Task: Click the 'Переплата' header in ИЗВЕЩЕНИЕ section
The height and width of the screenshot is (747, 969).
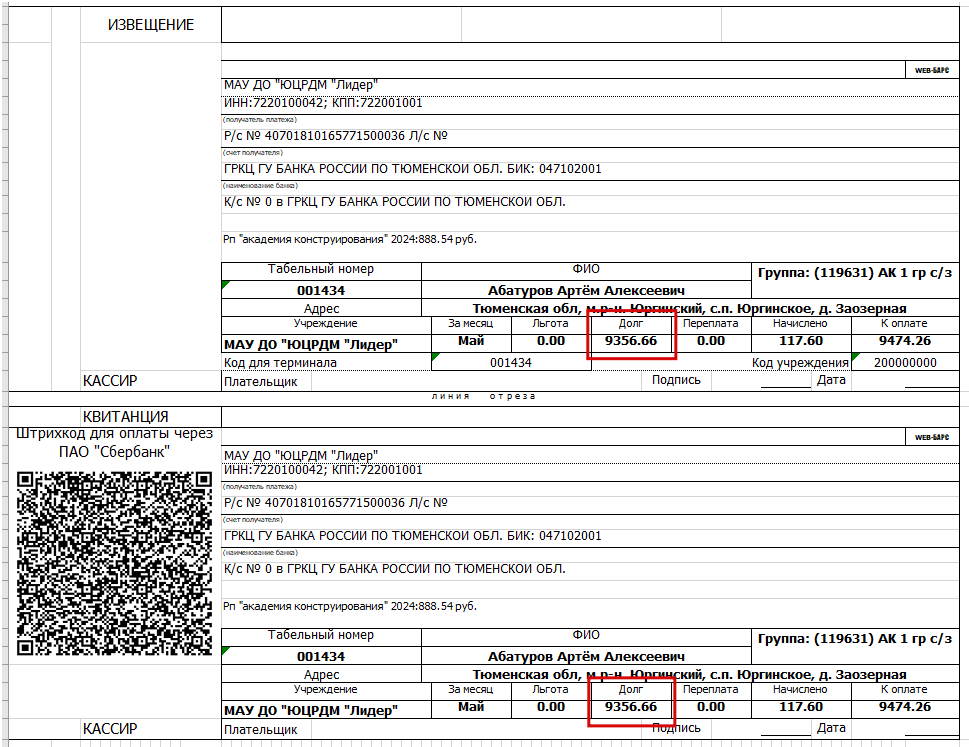Action: coord(711,323)
